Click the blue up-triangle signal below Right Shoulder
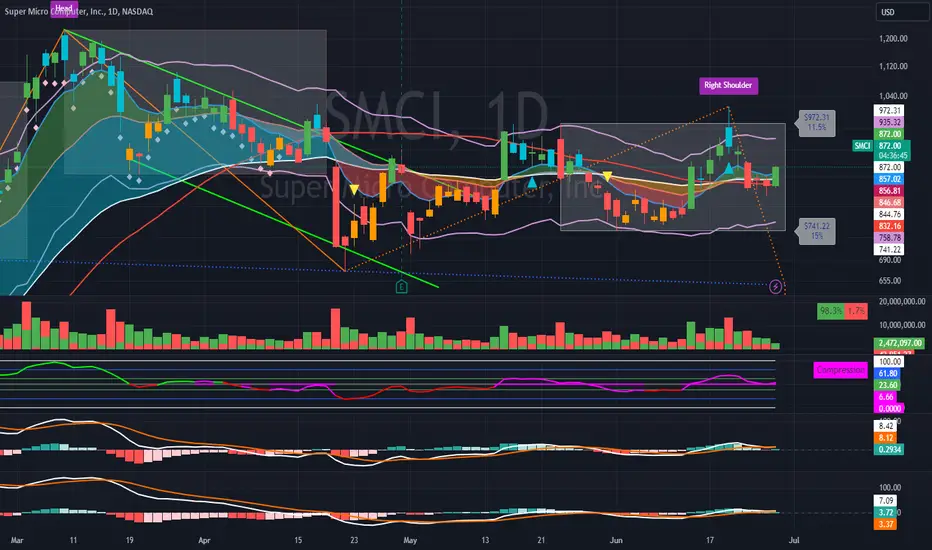Viewport: 932px width, 550px height. coord(729,169)
